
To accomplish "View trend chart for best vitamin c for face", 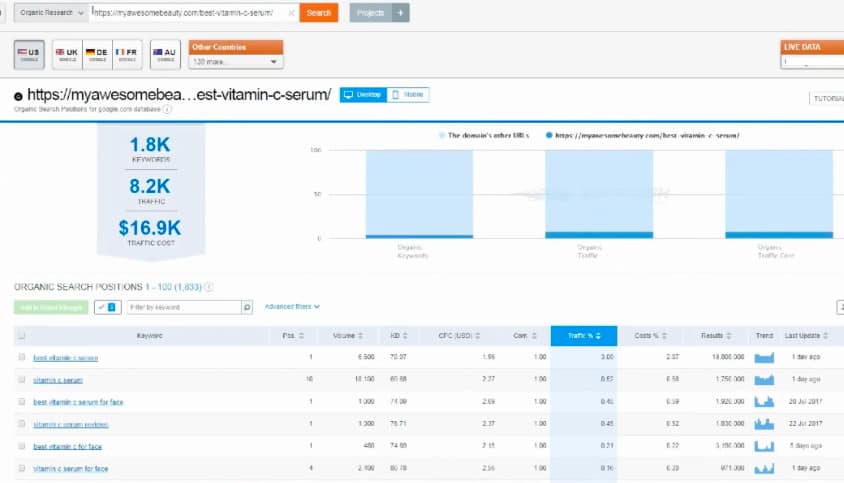I will 764,446.
